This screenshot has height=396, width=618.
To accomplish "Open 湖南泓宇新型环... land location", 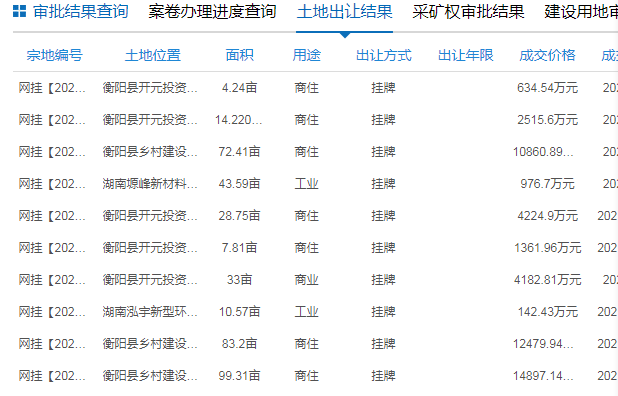I will pos(150,312).
